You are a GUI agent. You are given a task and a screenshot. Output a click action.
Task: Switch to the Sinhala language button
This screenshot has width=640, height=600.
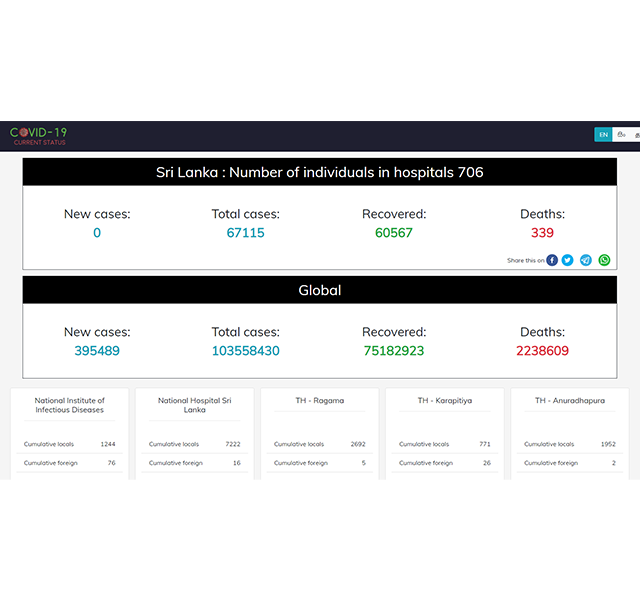(621, 135)
